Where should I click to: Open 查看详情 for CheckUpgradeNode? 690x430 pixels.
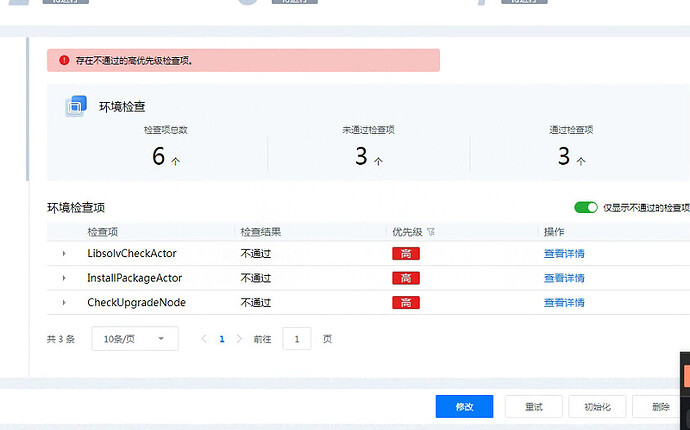[564, 302]
